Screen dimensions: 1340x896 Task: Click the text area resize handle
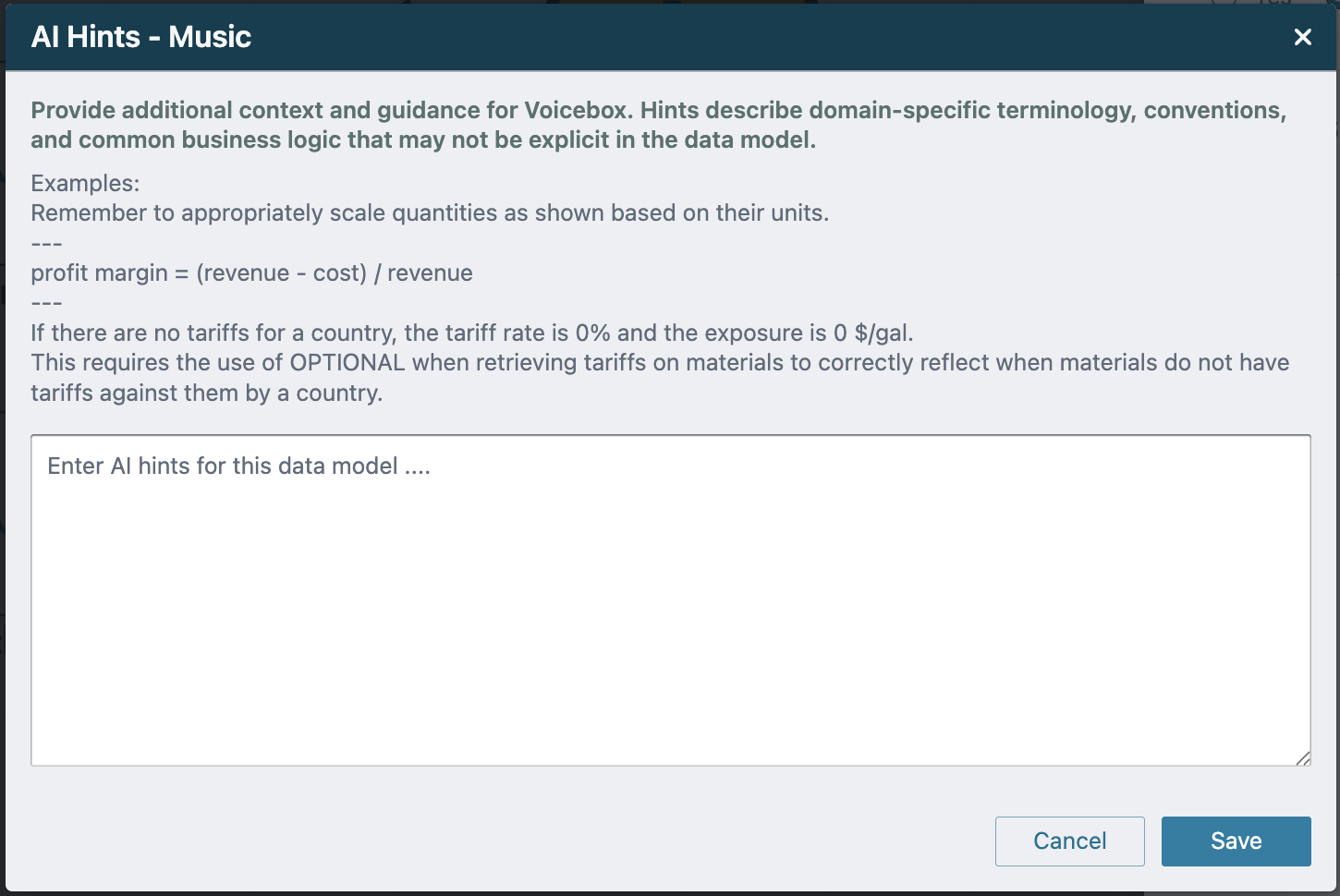point(1302,758)
